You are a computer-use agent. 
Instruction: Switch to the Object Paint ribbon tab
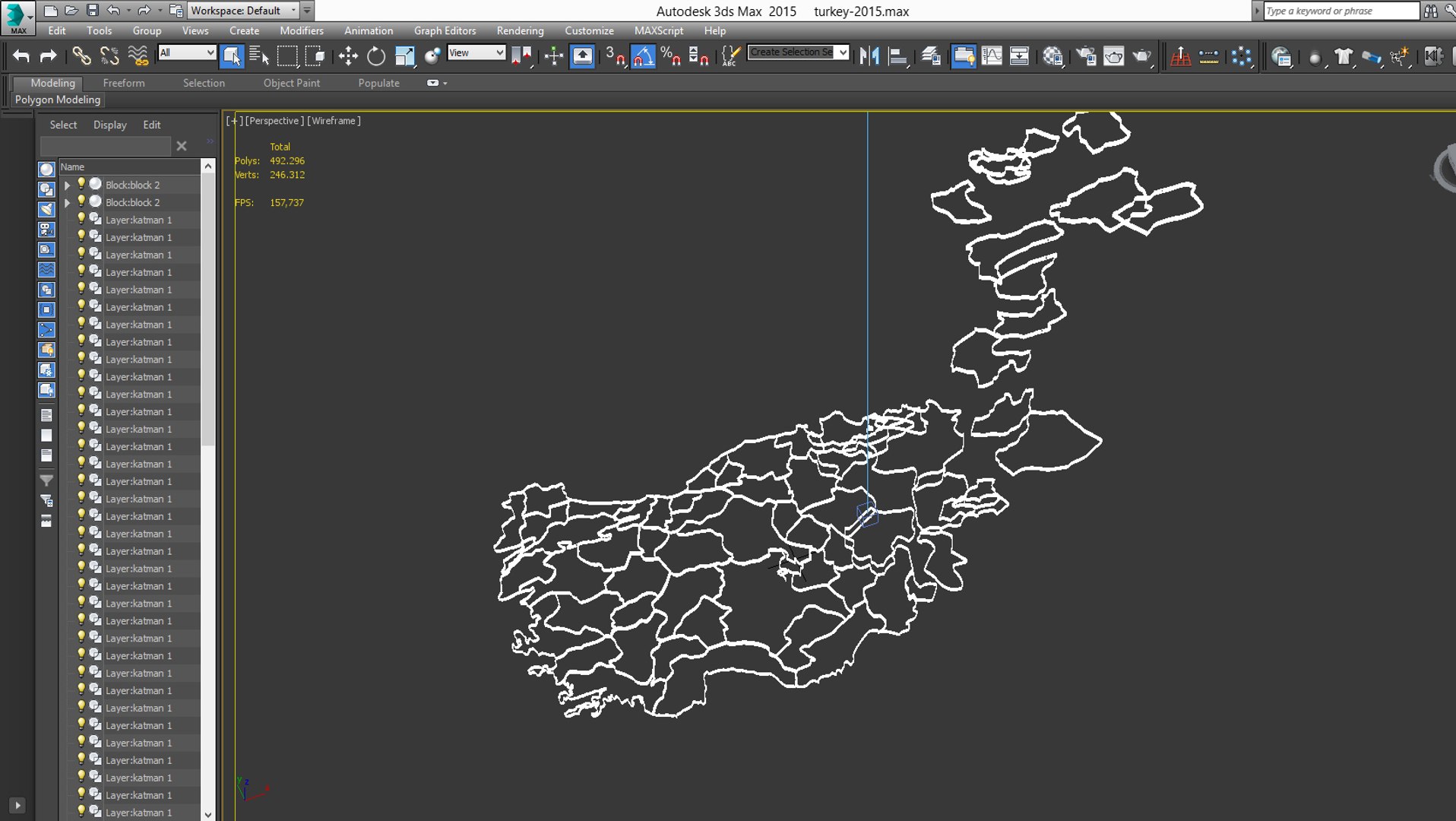pos(292,83)
